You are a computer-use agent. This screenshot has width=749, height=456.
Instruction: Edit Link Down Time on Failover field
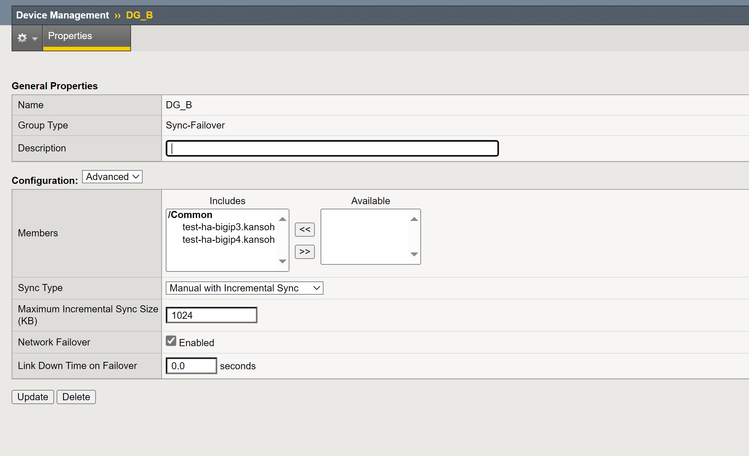191,366
